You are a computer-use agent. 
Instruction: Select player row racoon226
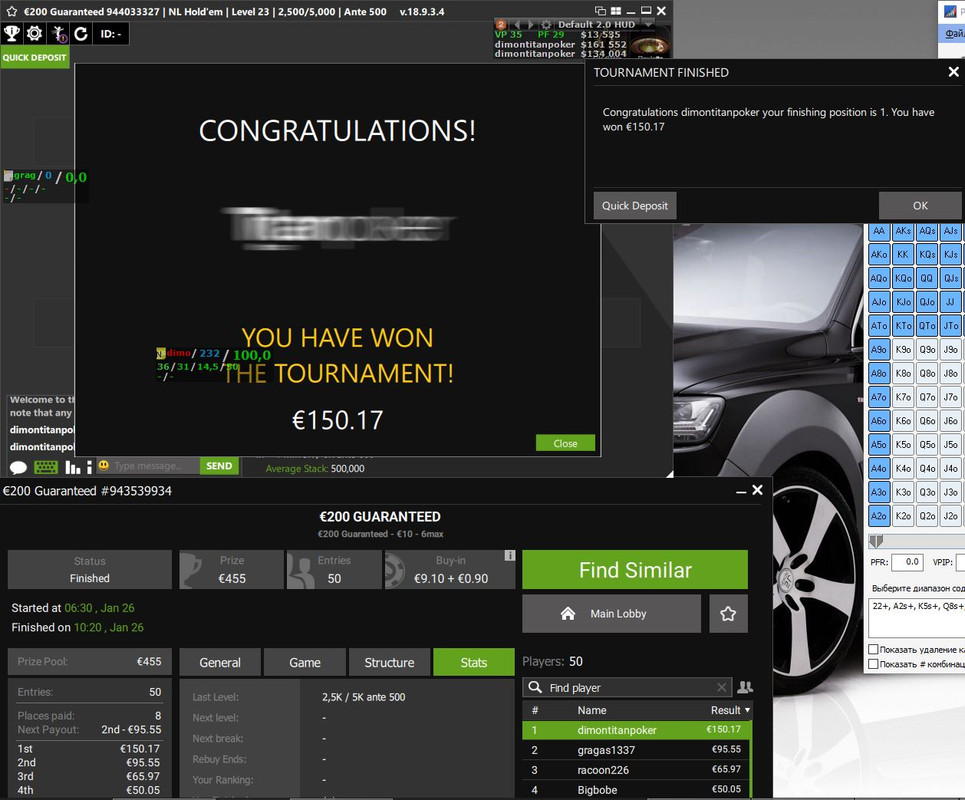click(636, 769)
